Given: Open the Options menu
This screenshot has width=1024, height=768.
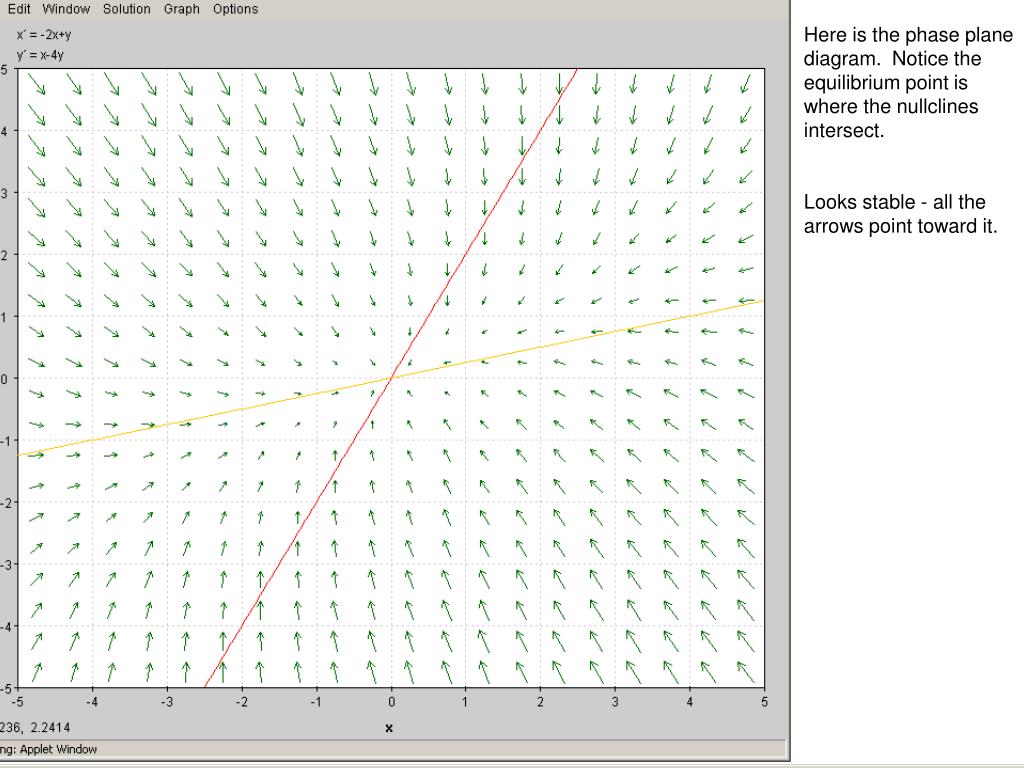Looking at the screenshot, I should [x=235, y=9].
